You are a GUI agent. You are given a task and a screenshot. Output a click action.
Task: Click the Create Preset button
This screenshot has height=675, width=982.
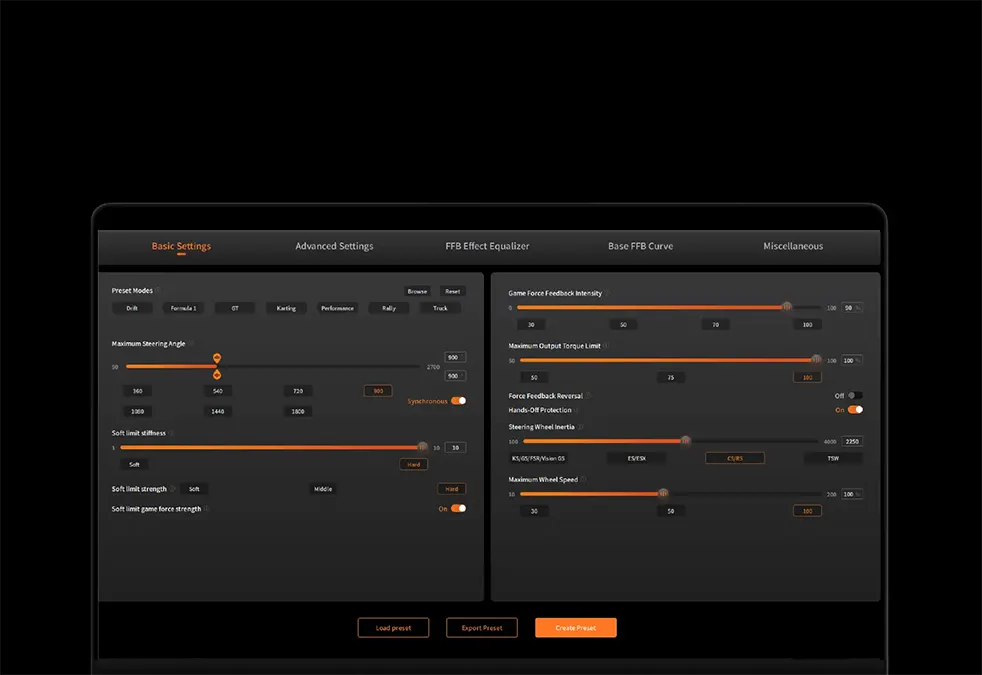pyautogui.click(x=575, y=628)
